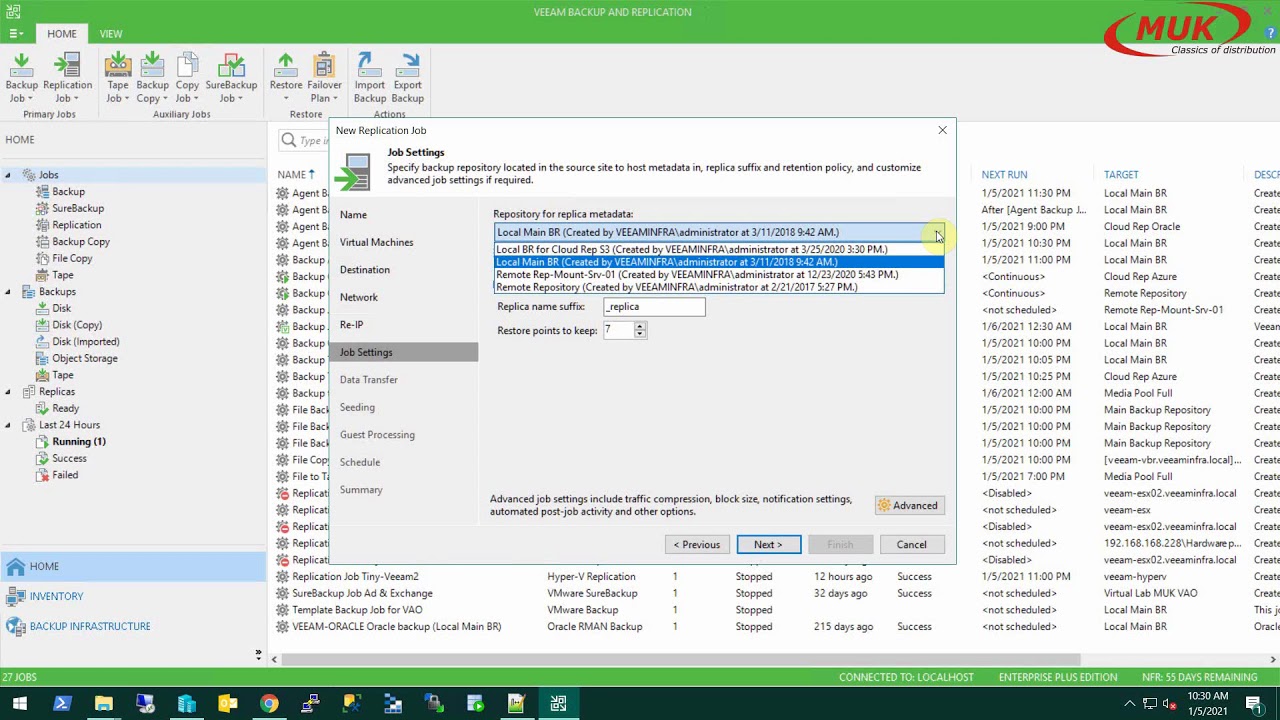Sort by the NEXT RUN column header

coord(1004,175)
